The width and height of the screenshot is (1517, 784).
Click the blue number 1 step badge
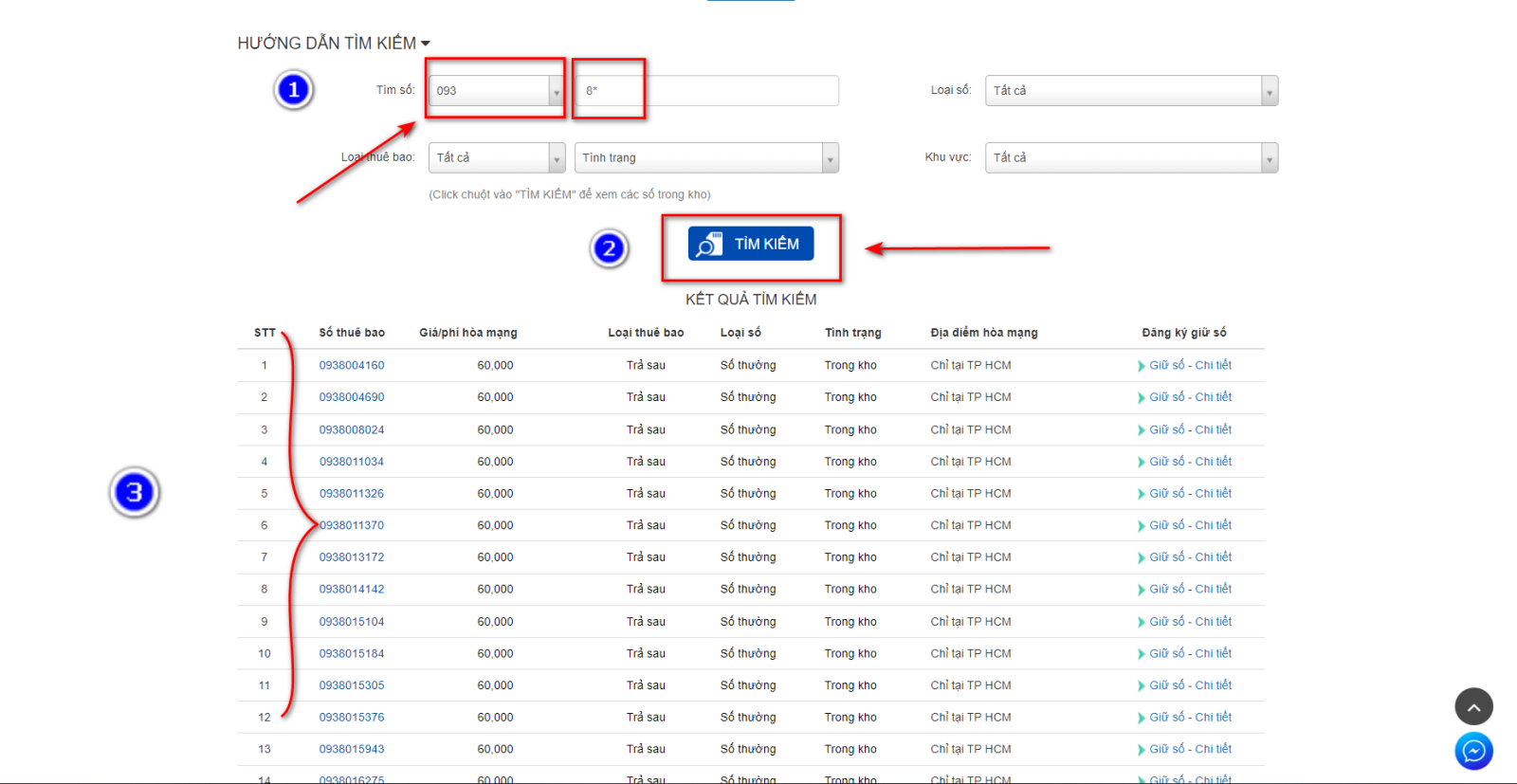click(x=294, y=90)
